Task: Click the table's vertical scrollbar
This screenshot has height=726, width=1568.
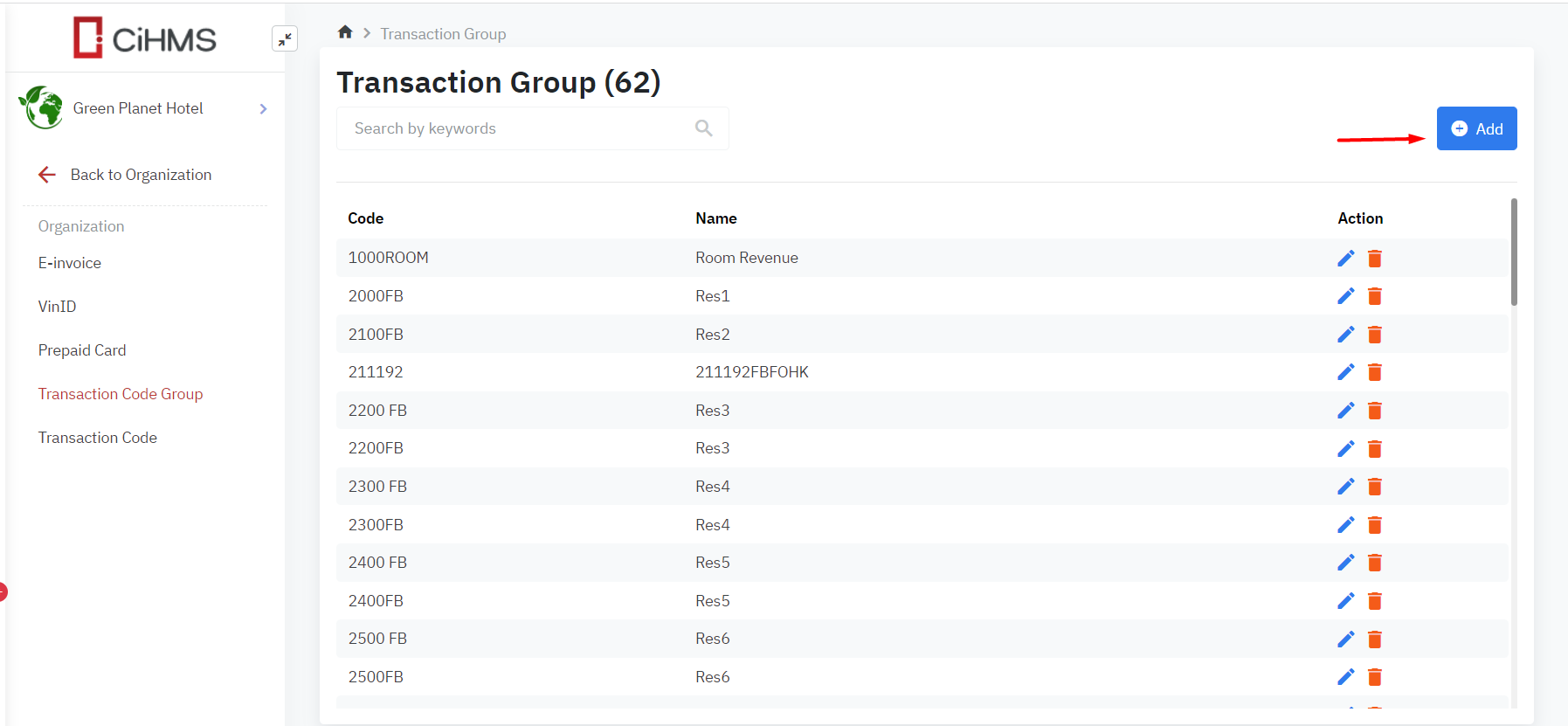Action: (x=1514, y=253)
